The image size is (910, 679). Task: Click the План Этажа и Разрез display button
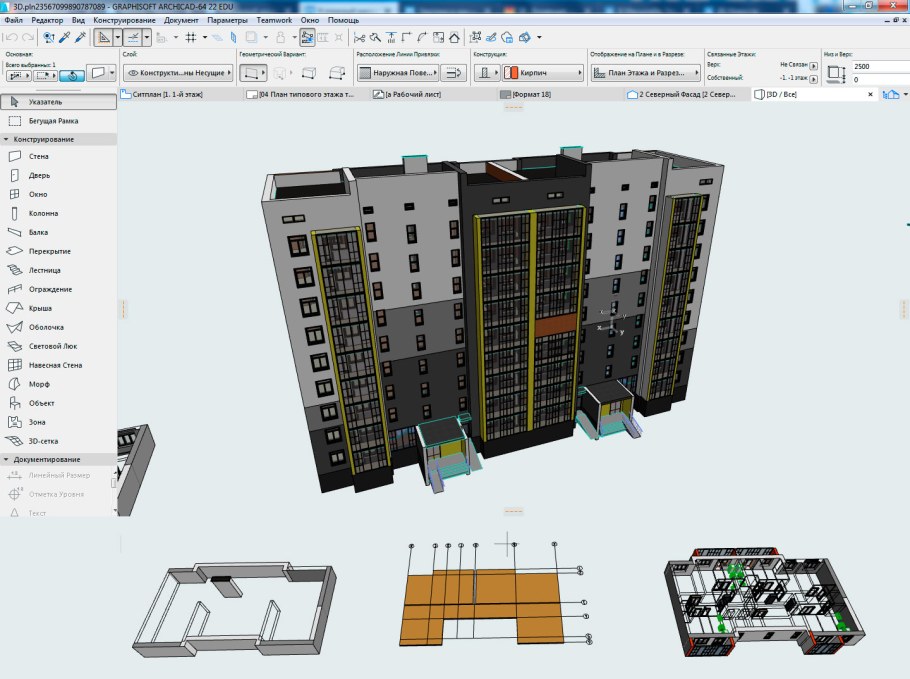click(644, 73)
